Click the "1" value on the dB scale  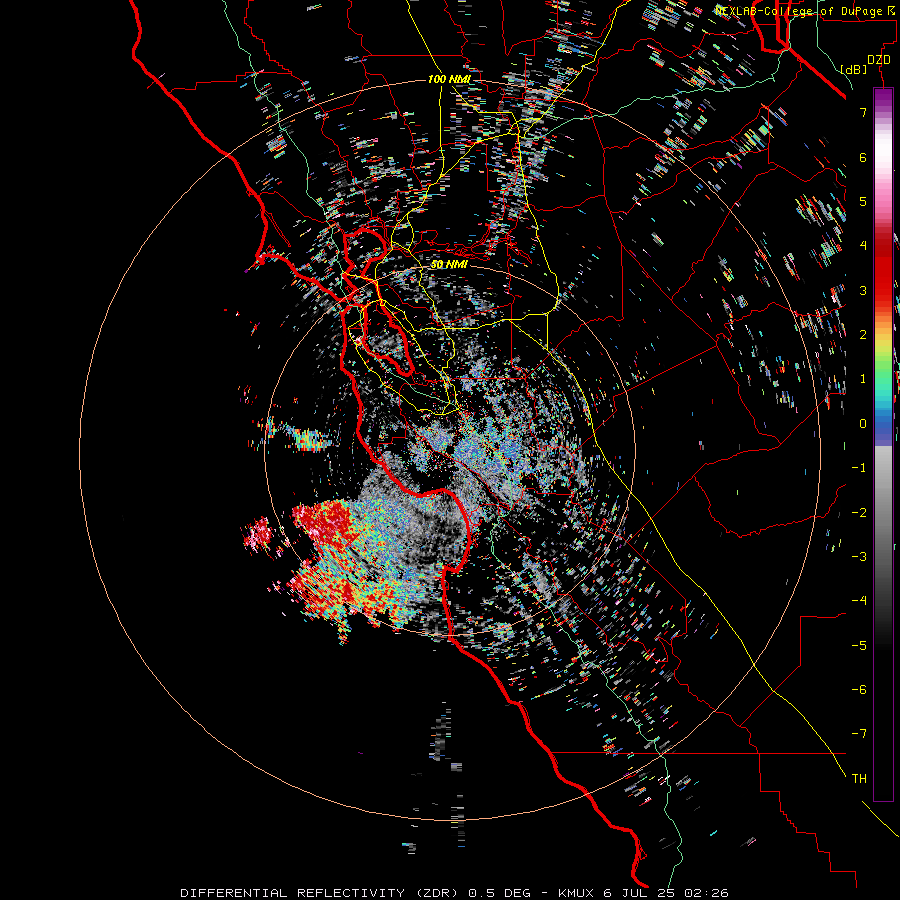point(863,379)
